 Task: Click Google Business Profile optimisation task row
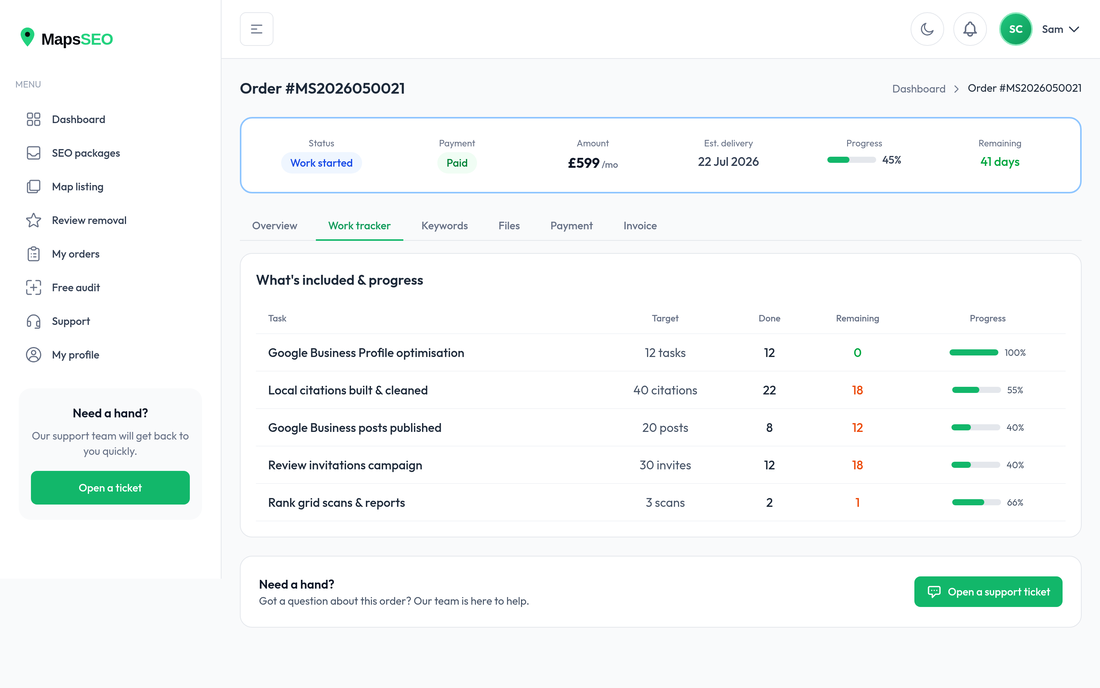click(x=660, y=353)
